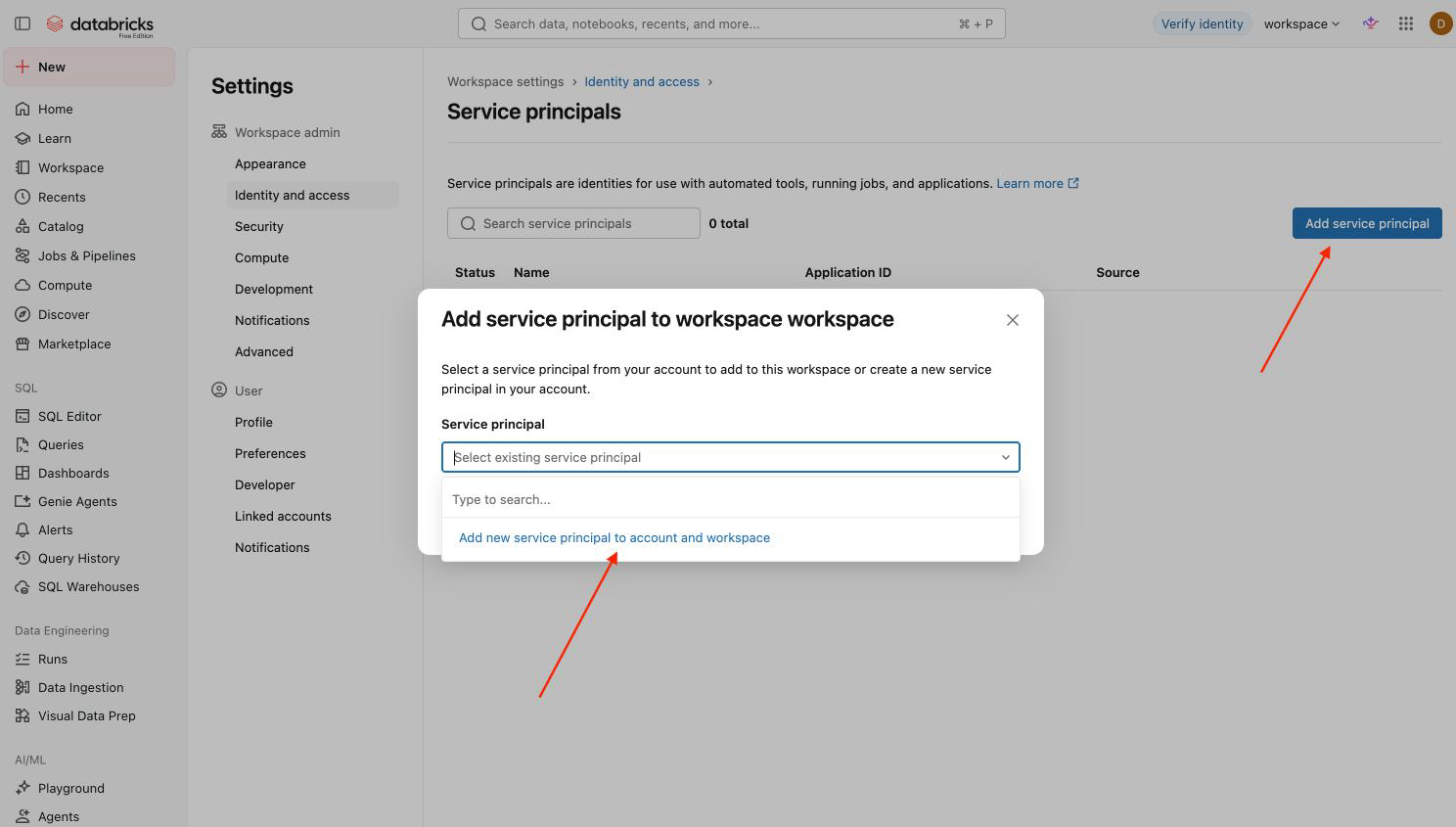Go to Identity and access breadcrumb

coord(642,81)
